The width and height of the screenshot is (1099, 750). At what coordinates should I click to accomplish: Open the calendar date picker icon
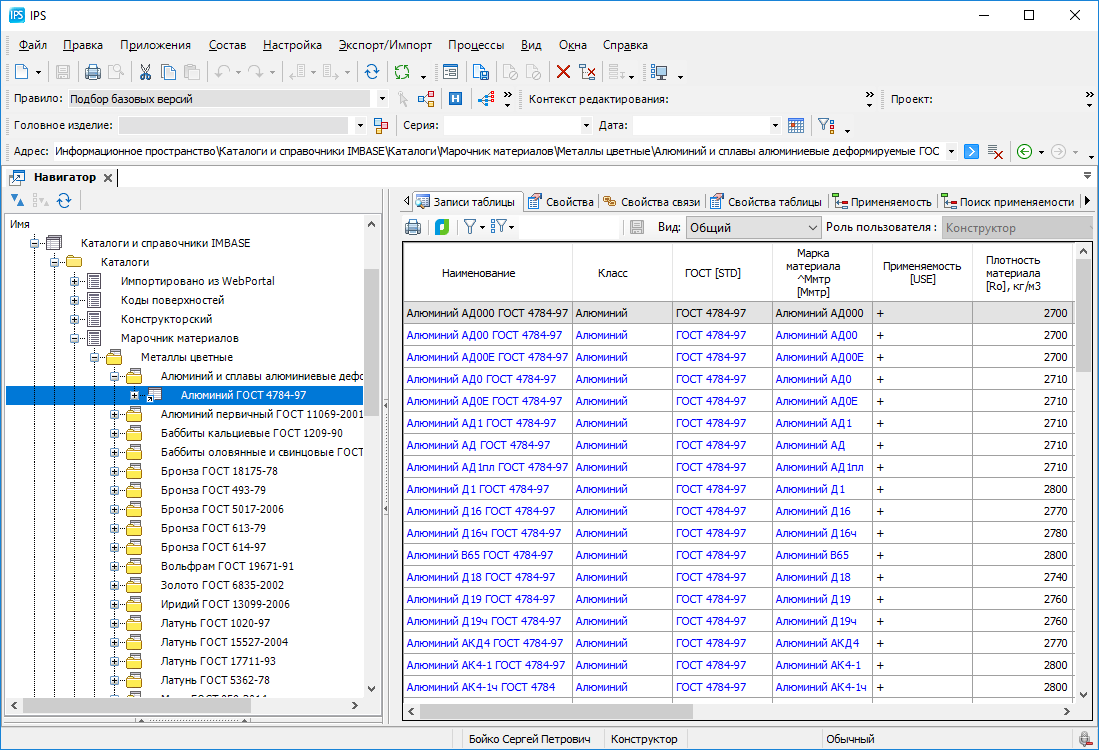[x=796, y=125]
